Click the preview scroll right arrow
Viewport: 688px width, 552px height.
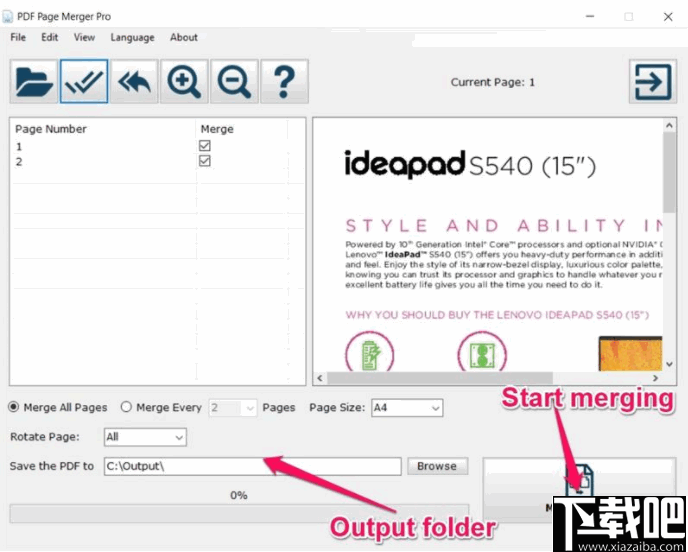656,378
